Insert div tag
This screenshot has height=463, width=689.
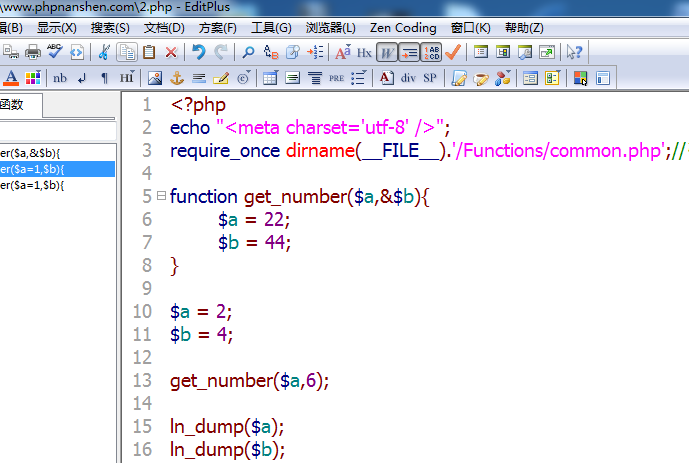pyautogui.click(x=408, y=78)
